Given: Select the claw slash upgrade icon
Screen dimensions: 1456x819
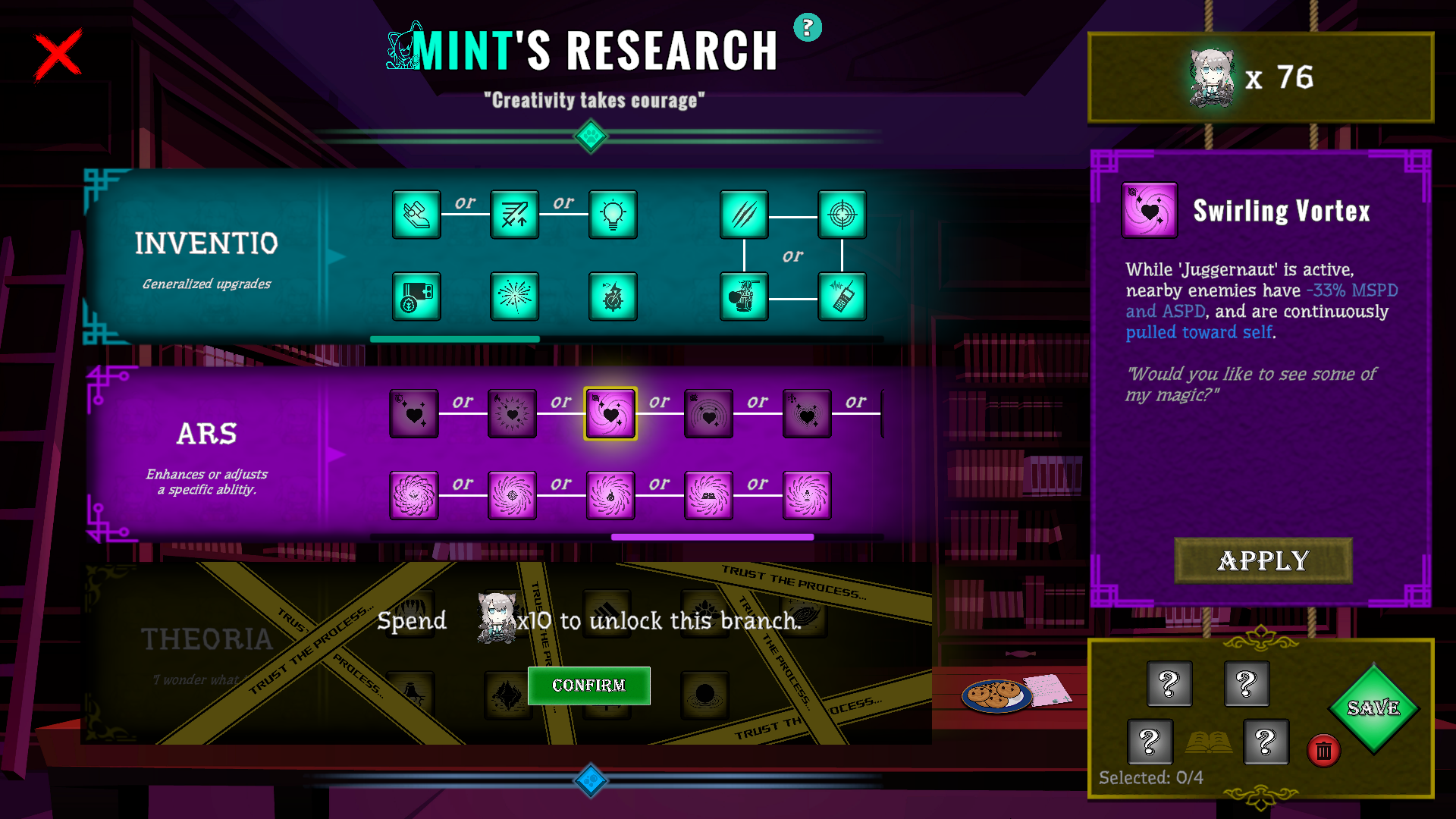Looking at the screenshot, I should pyautogui.click(x=744, y=215).
